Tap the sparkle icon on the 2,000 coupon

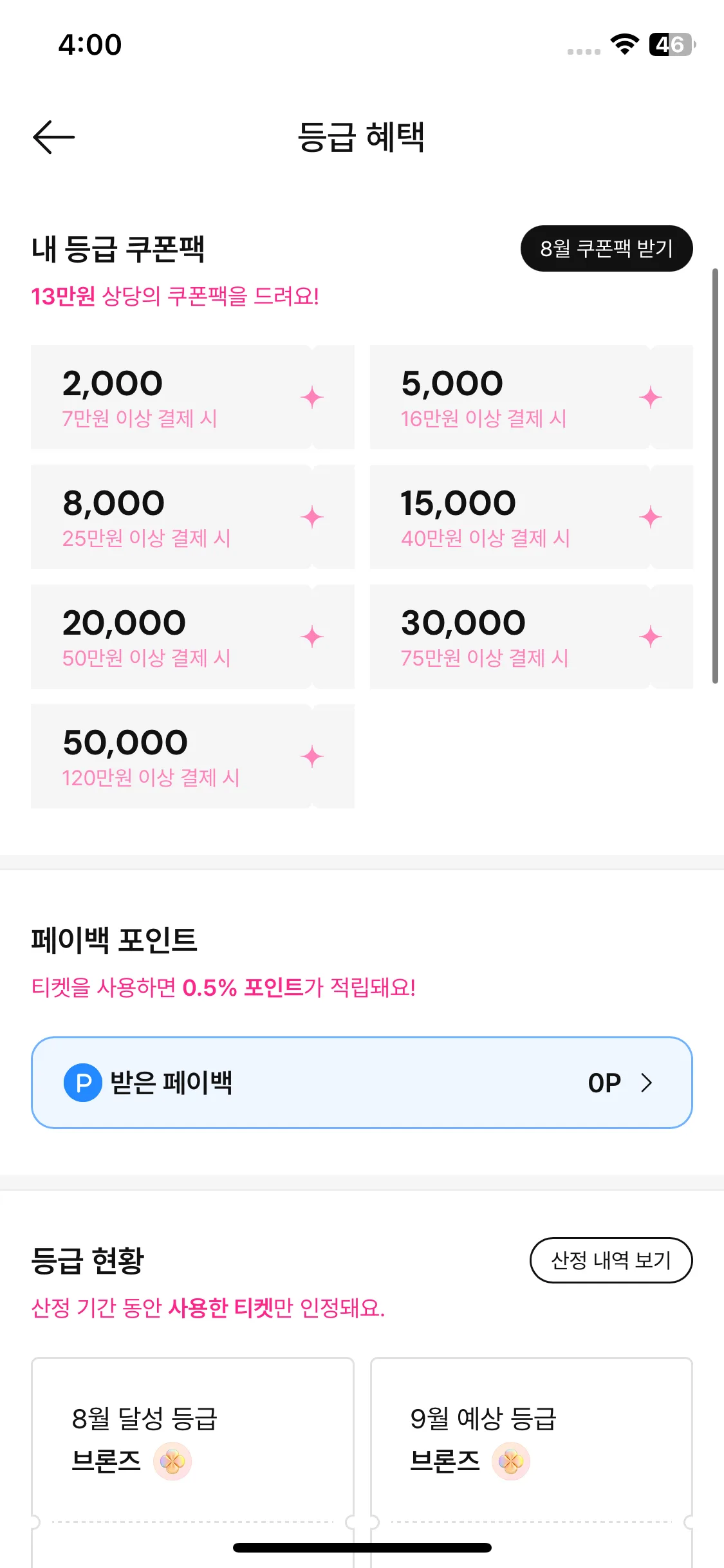pos(312,397)
